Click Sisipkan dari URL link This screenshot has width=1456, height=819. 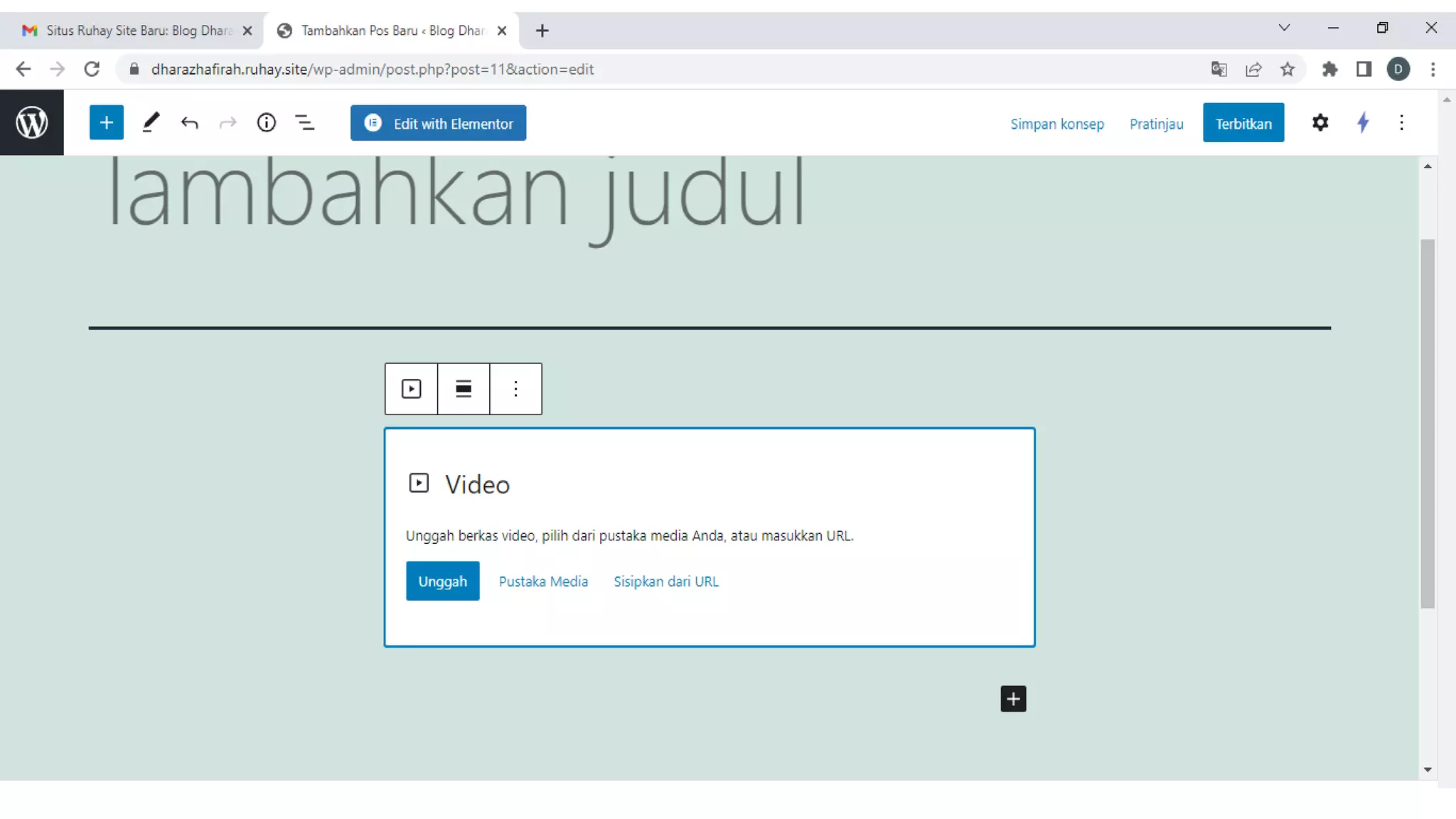pyautogui.click(x=666, y=581)
